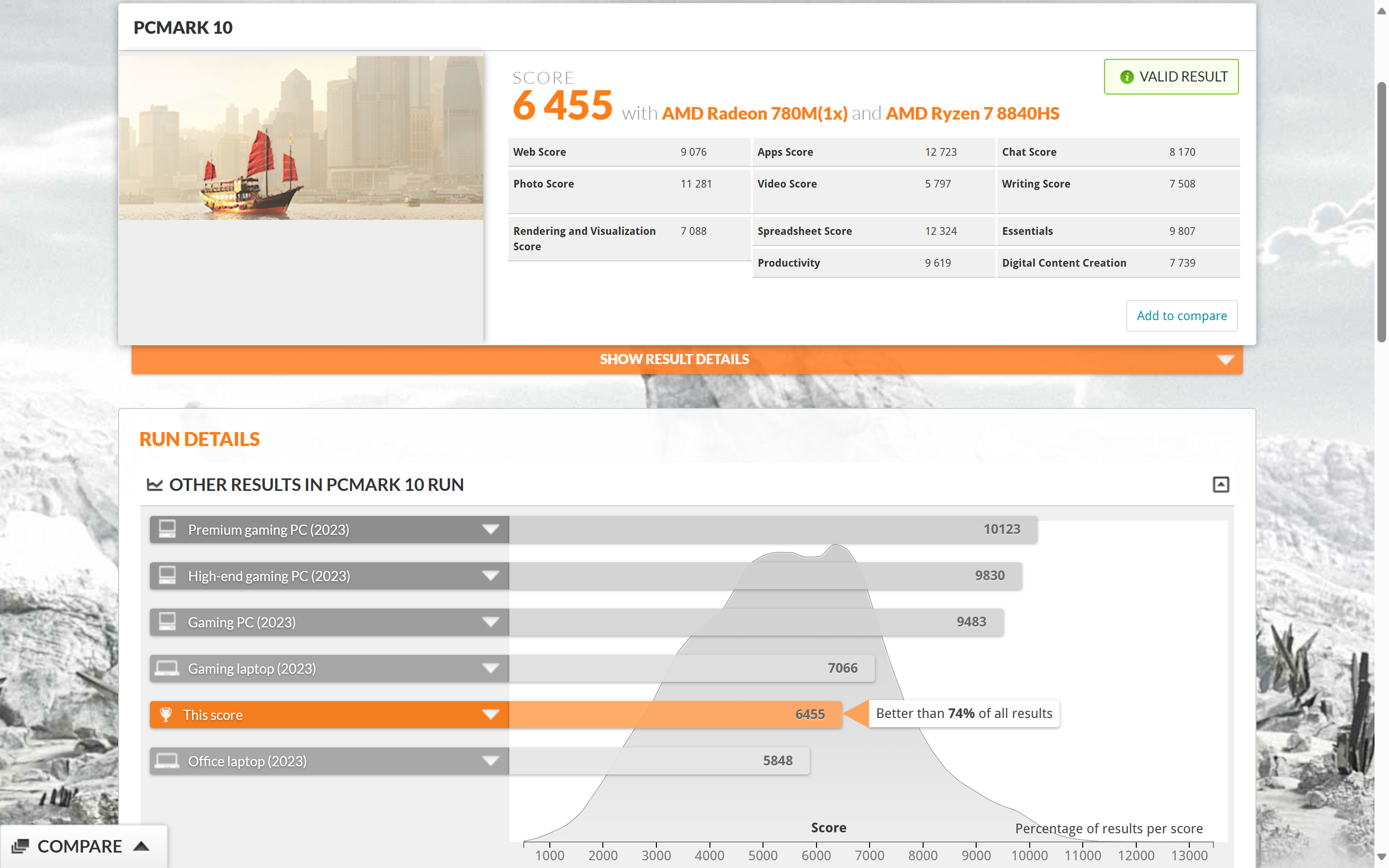Image resolution: width=1389 pixels, height=868 pixels.
Task: Click Add to compare button
Action: pyautogui.click(x=1181, y=316)
